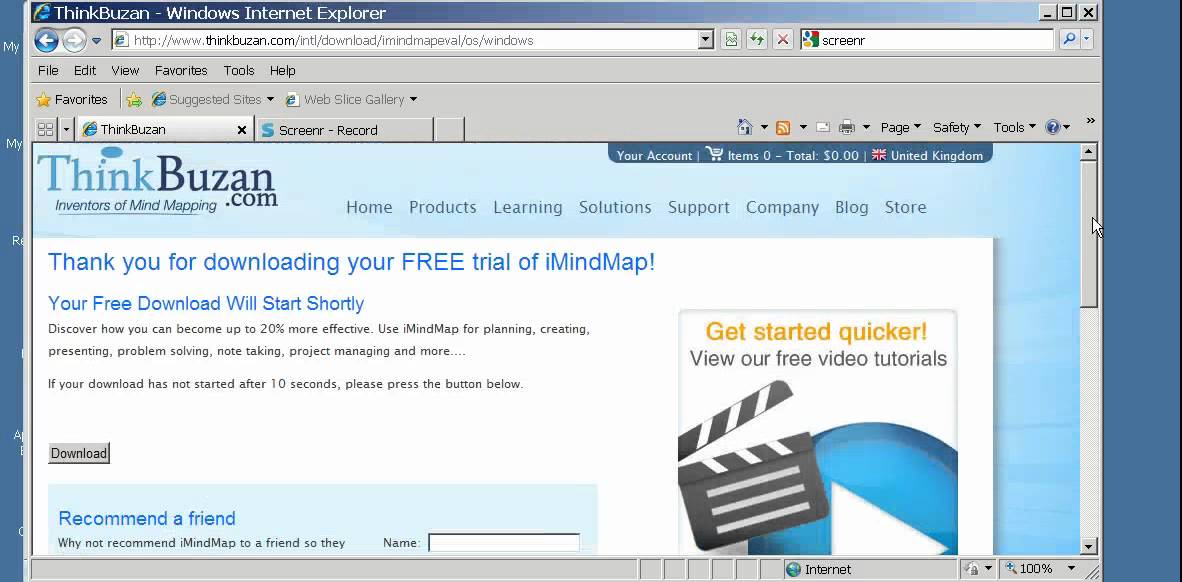Open the tab list dropdown arrow
Image resolution: width=1182 pixels, height=582 pixels.
[66, 130]
